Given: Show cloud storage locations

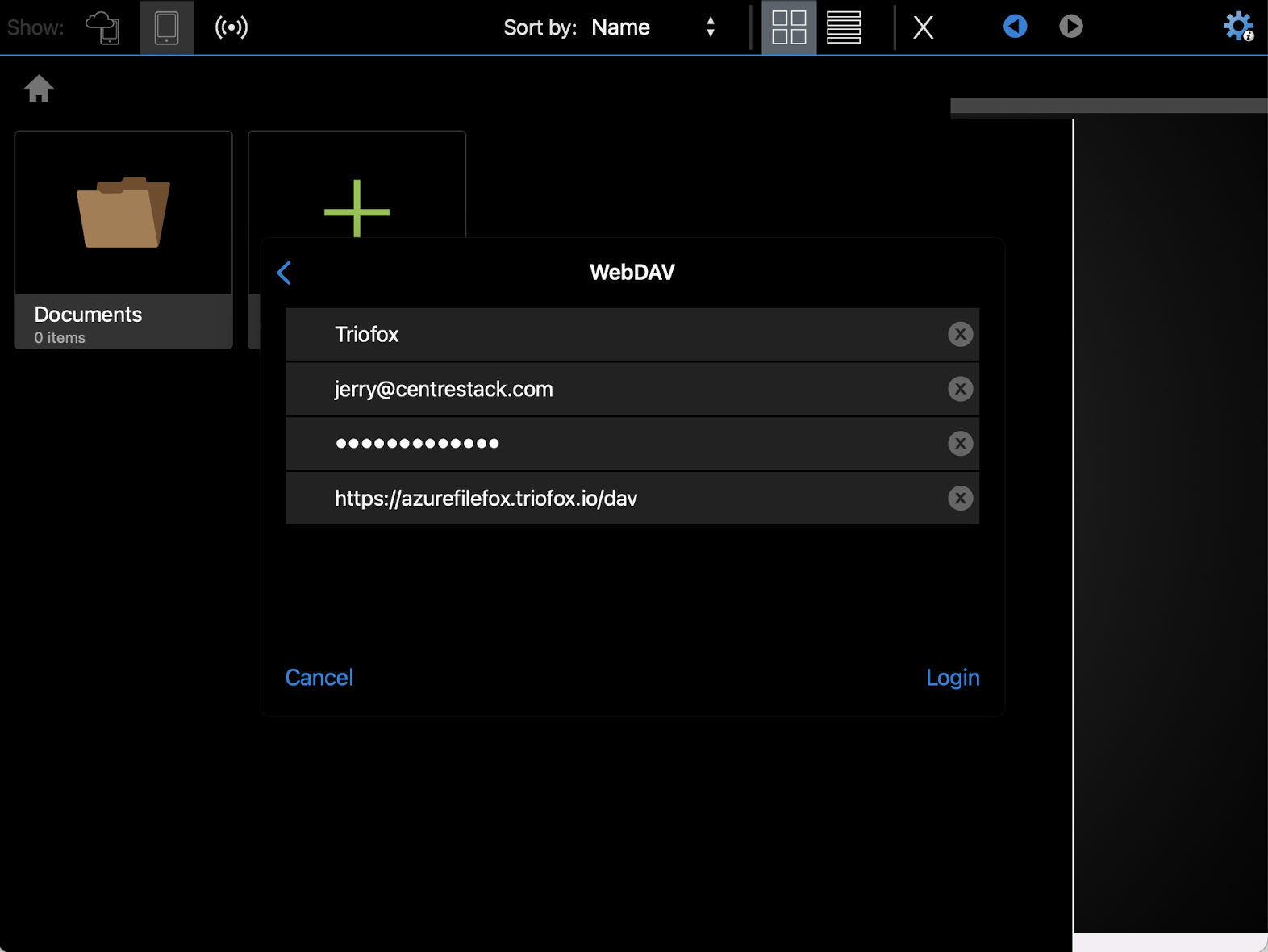Looking at the screenshot, I should (x=103, y=27).
